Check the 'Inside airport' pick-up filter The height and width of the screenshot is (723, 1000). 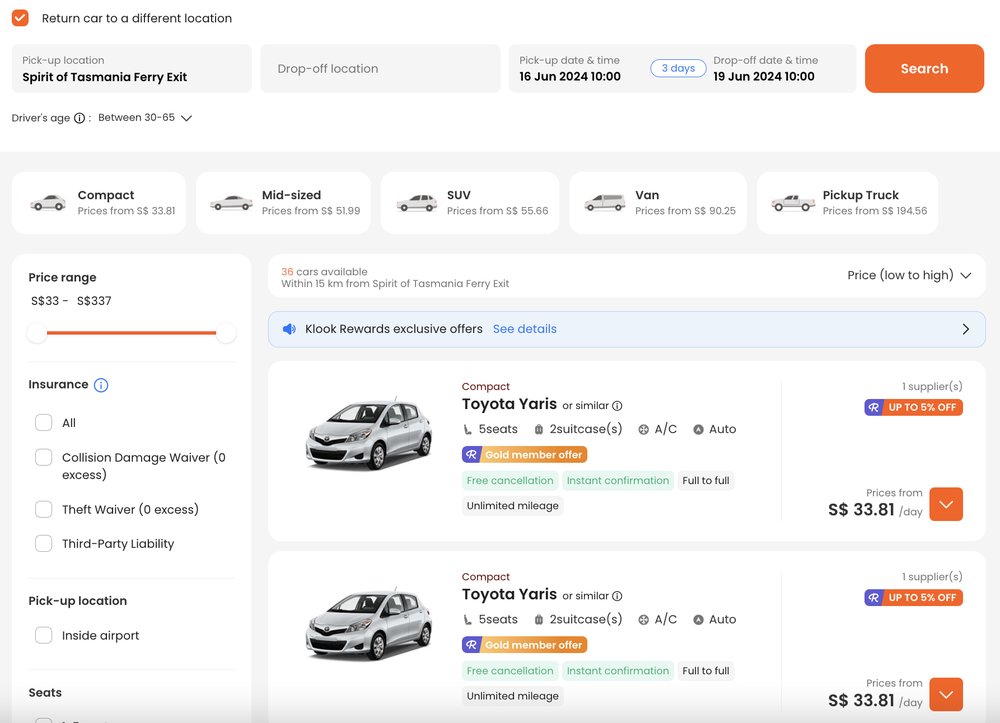point(44,635)
